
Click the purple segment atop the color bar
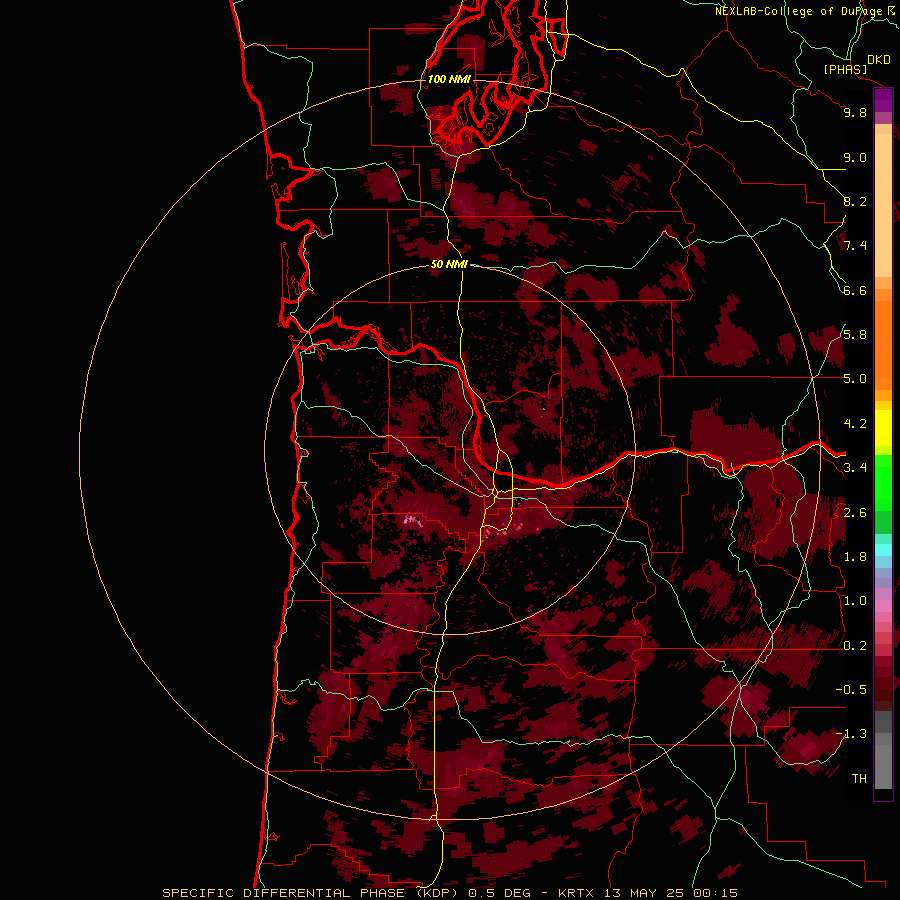click(883, 100)
